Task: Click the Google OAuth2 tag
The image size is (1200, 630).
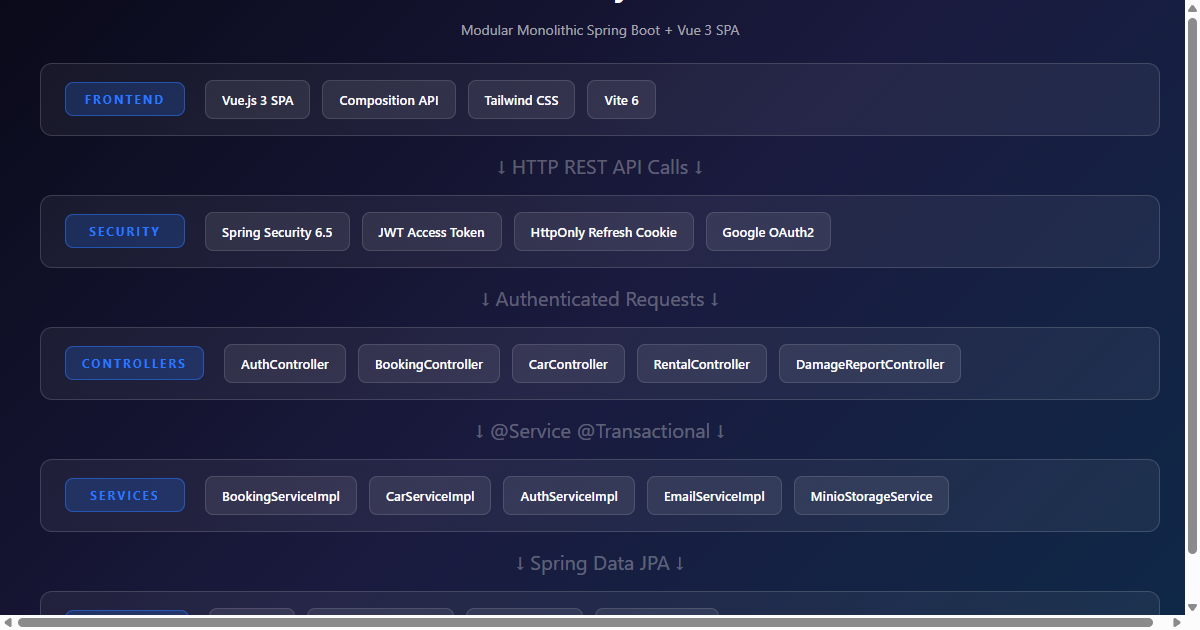Action: [x=768, y=232]
